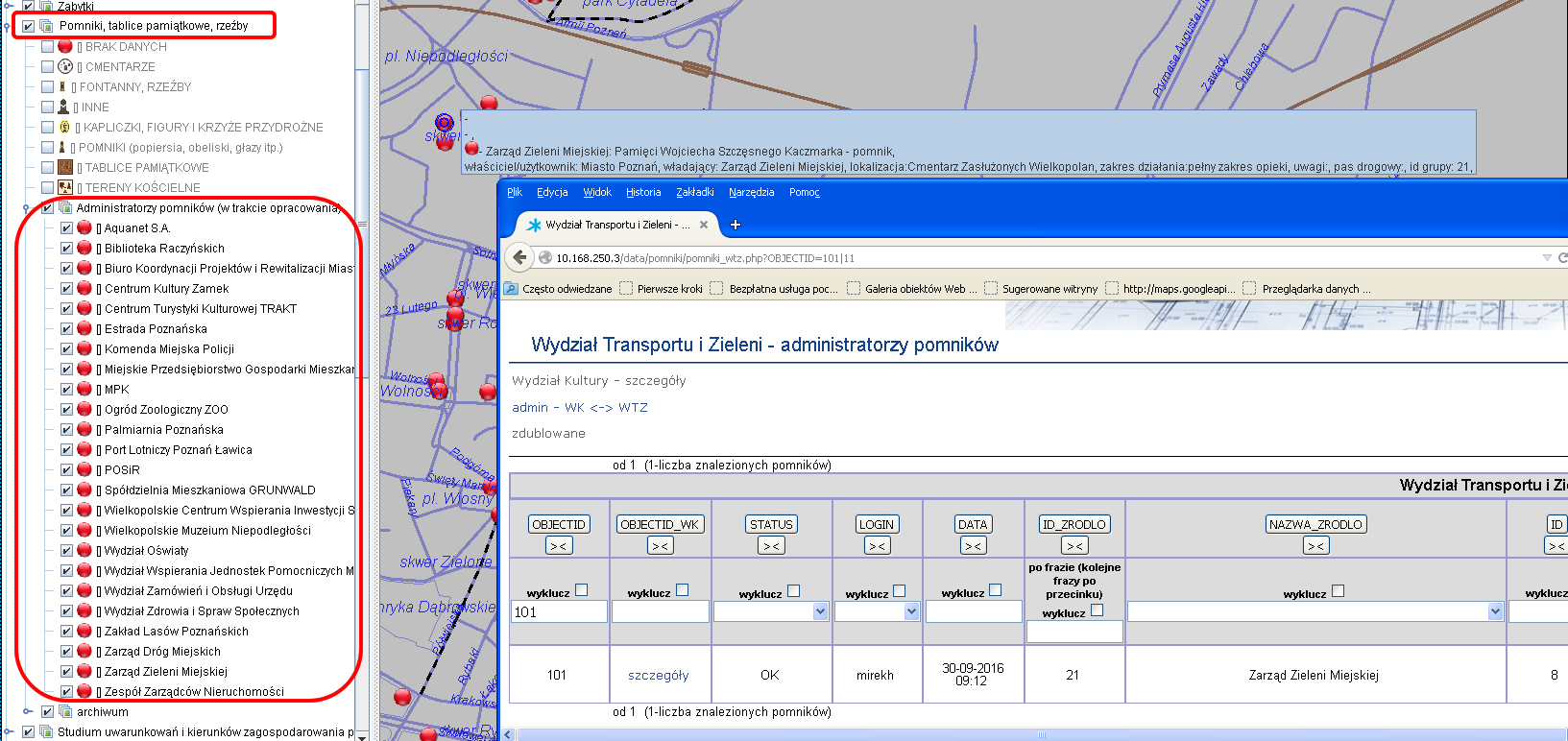Click the TABLICE PAMIĄTKOWE layer symbol icon
1568x741 pixels.
pos(65,167)
